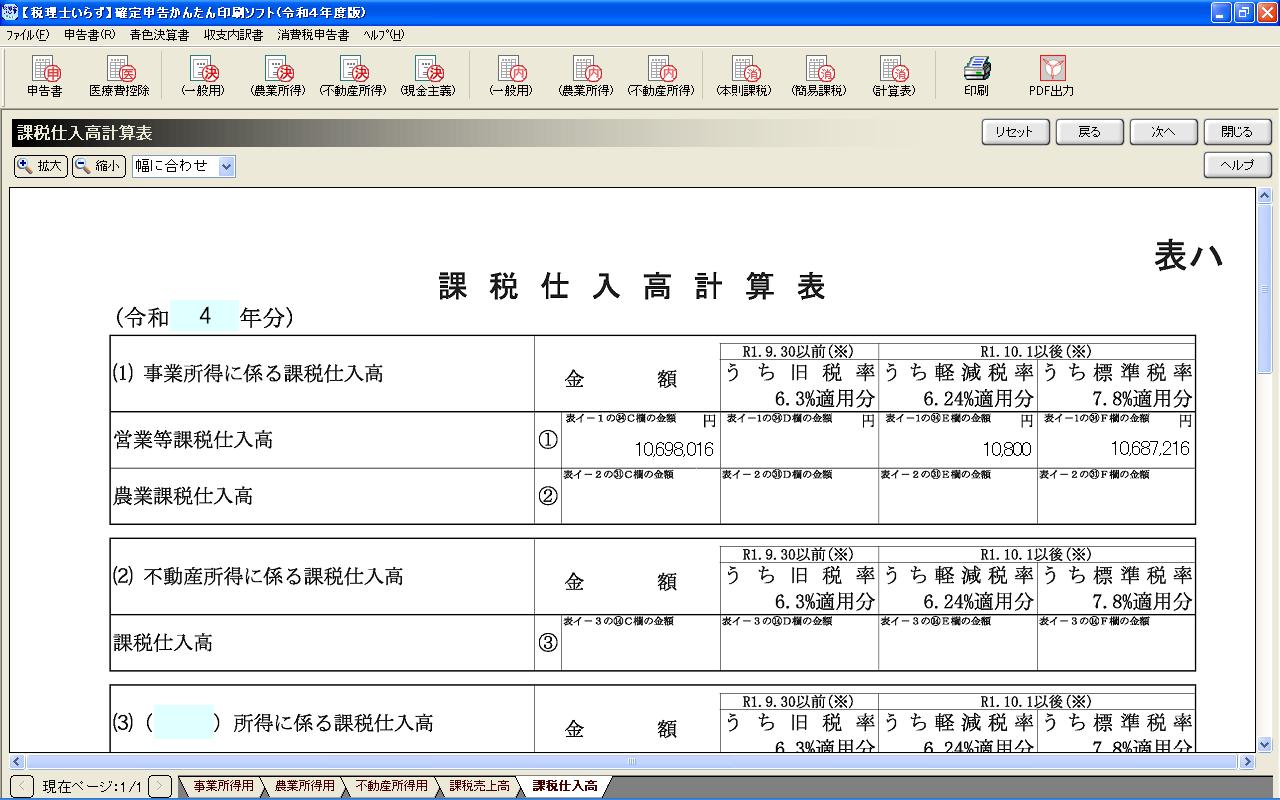Image resolution: width=1280 pixels, height=800 pixels.
Task: Open the (計算表) 消費税 icon
Action: 893,76
